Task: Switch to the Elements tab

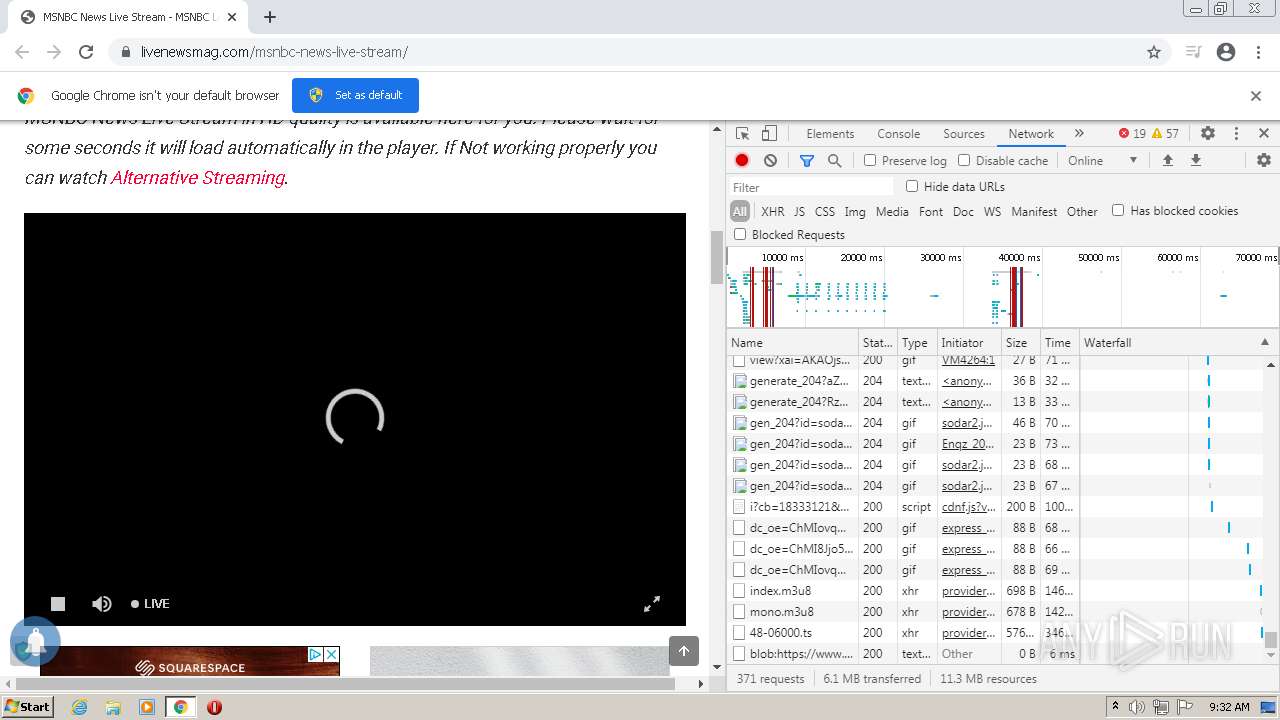Action: 830,133
